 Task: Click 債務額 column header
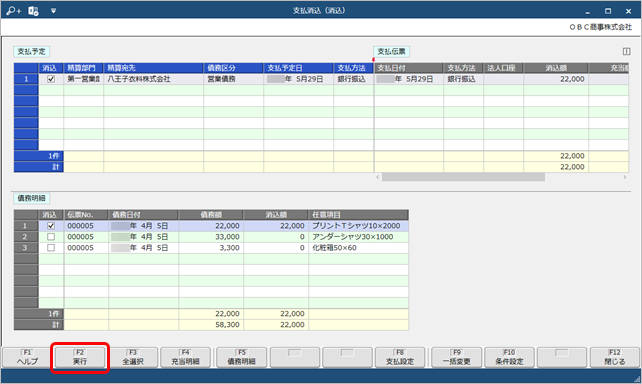point(211,215)
